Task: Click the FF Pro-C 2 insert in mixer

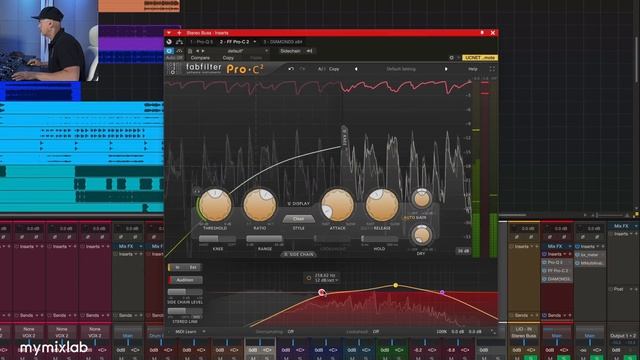Action: [x=556, y=271]
